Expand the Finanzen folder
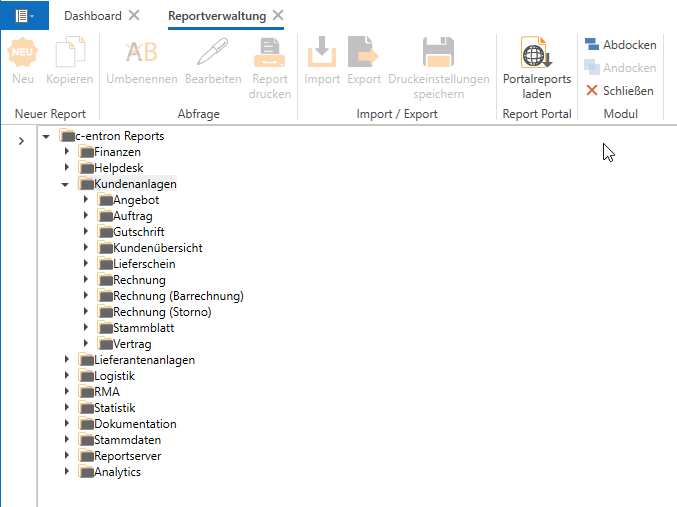This screenshot has height=507, width=677. pos(66,151)
